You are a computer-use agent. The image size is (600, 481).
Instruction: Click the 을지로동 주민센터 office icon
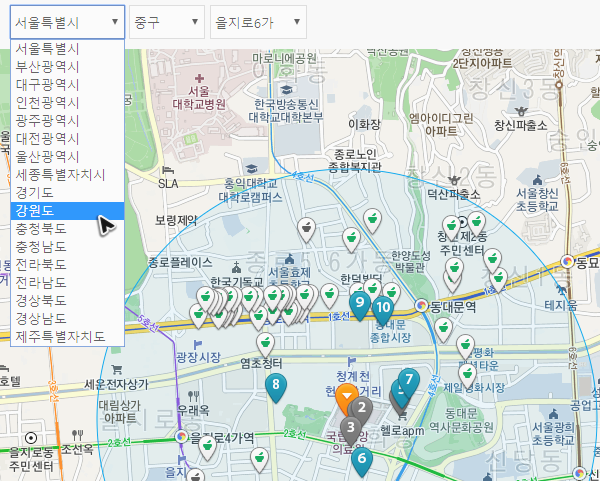pos(31,438)
